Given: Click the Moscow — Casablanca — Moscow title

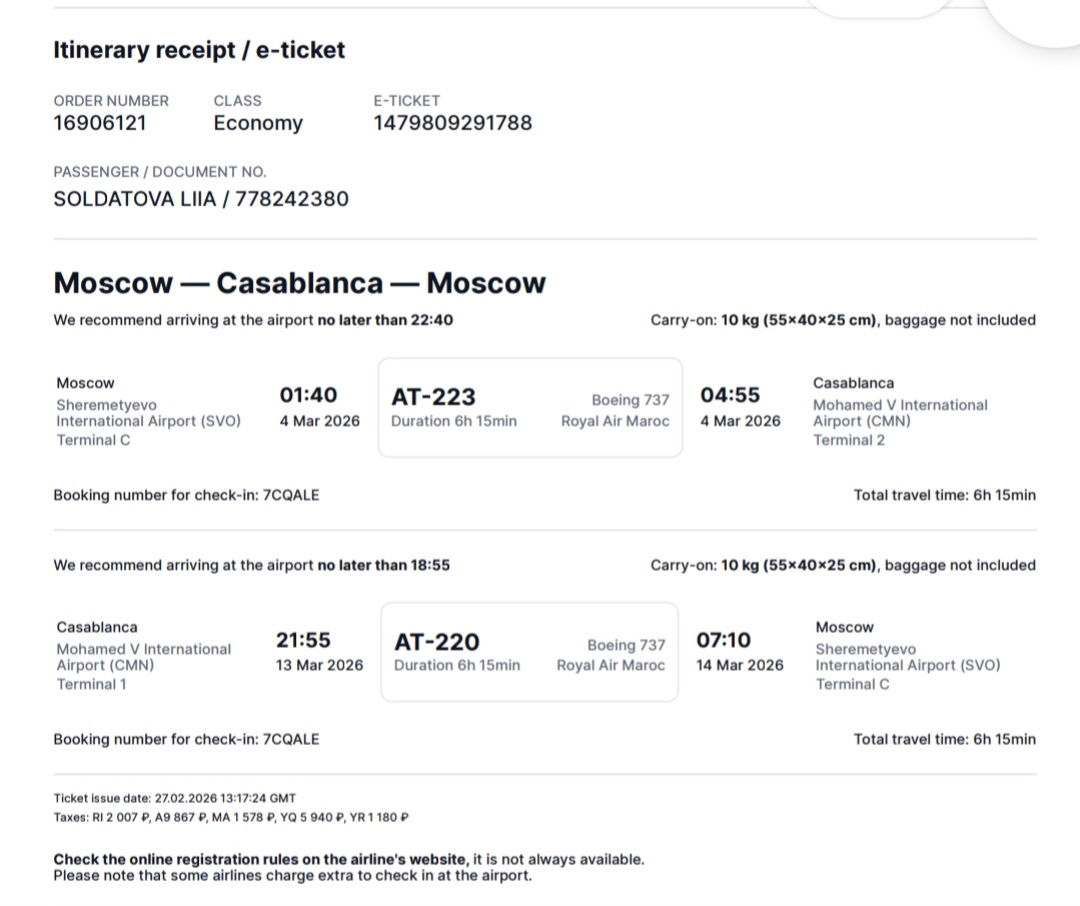Looking at the screenshot, I should [x=299, y=283].
